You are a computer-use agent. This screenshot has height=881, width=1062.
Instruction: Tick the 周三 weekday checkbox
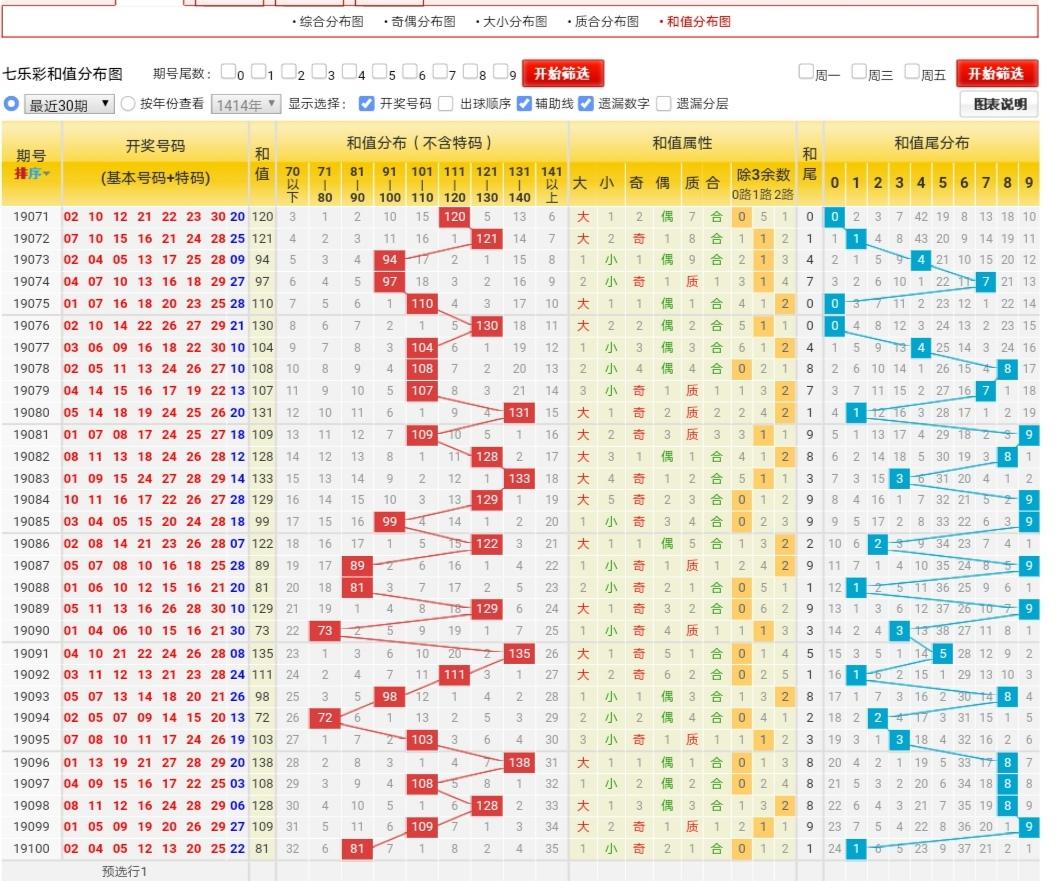point(859,71)
